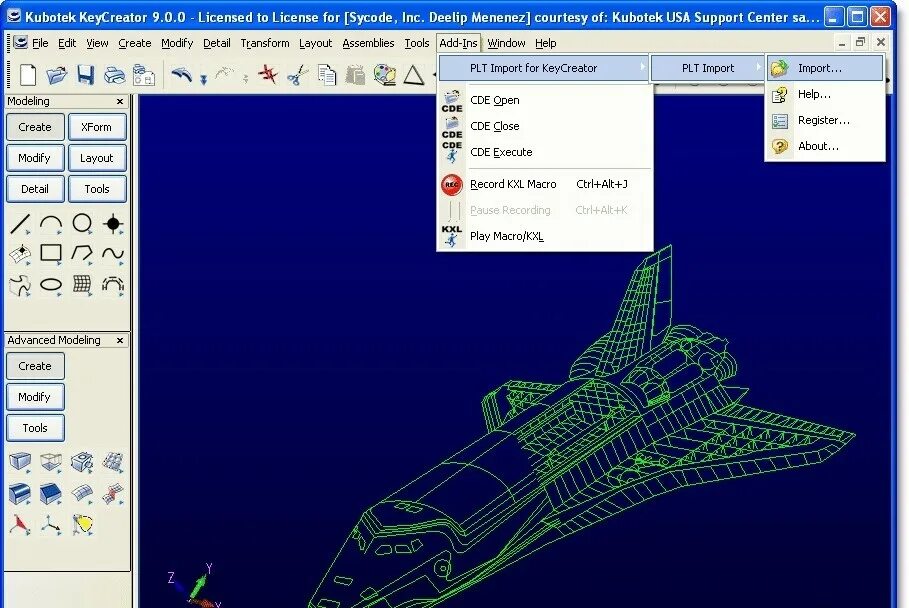The width and height of the screenshot is (909, 608).
Task: Close the Advanced Modeling palette
Action: (120, 340)
